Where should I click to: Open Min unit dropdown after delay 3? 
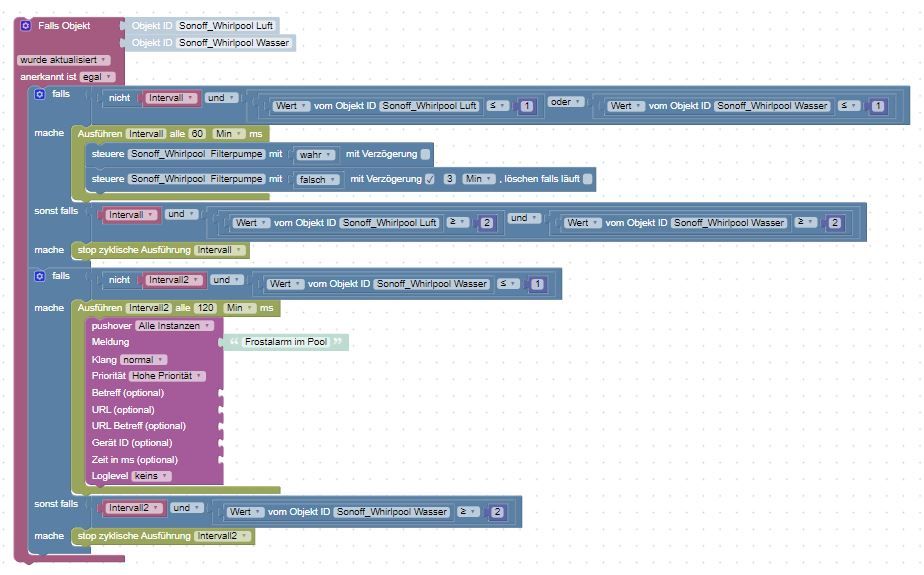[478, 179]
